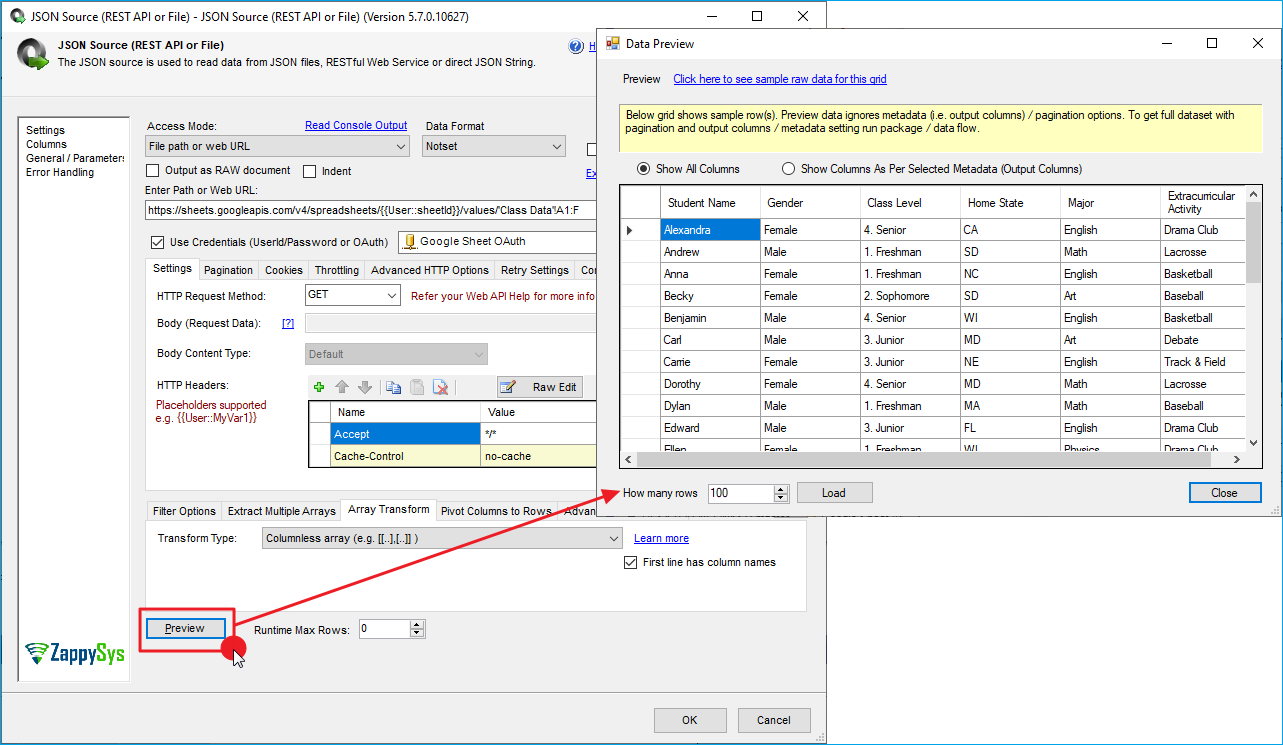Image resolution: width=1283 pixels, height=745 pixels.
Task: Delete selected header with red X icon
Action: pos(440,387)
